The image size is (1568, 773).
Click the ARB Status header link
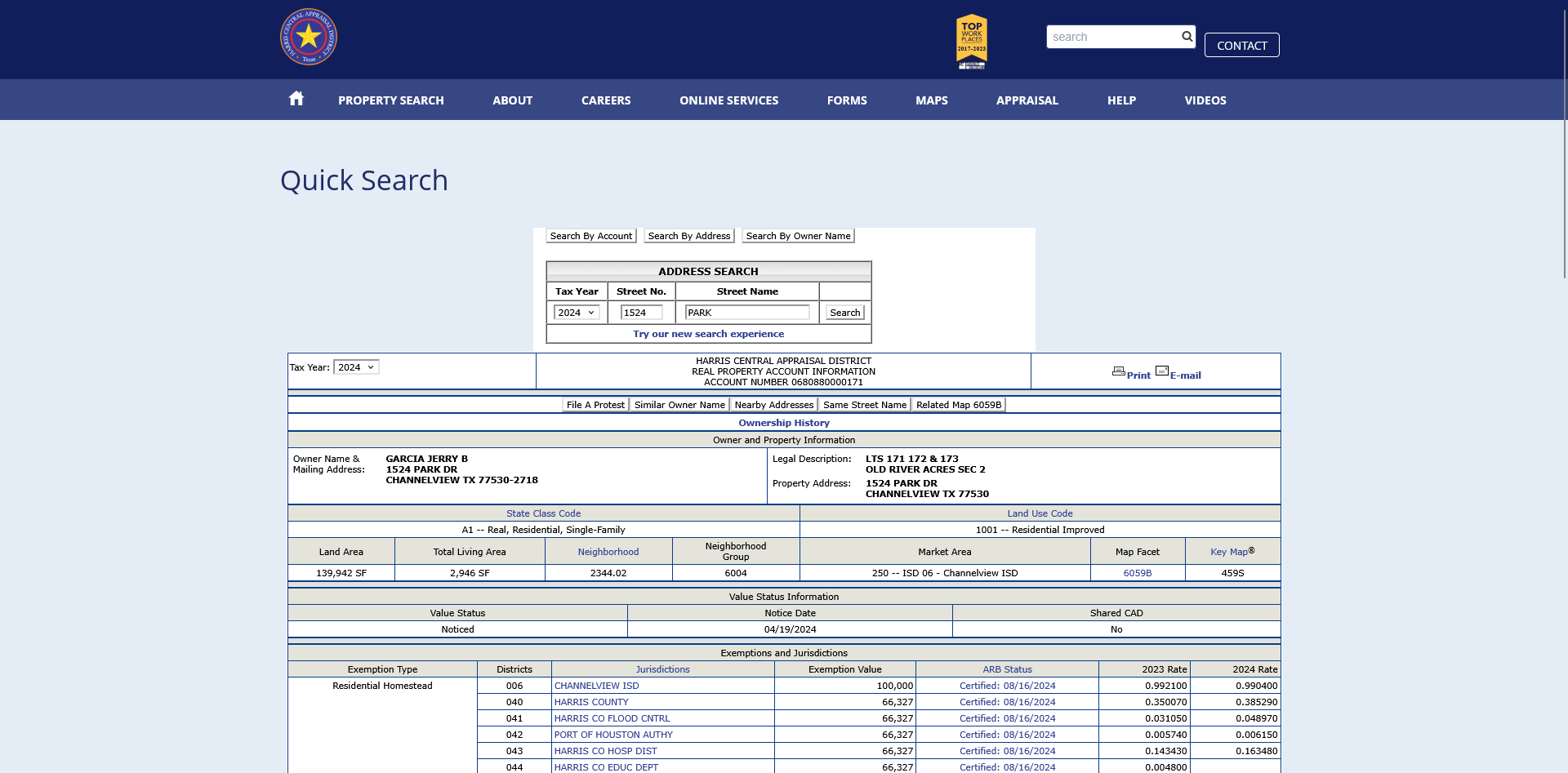click(x=1007, y=669)
